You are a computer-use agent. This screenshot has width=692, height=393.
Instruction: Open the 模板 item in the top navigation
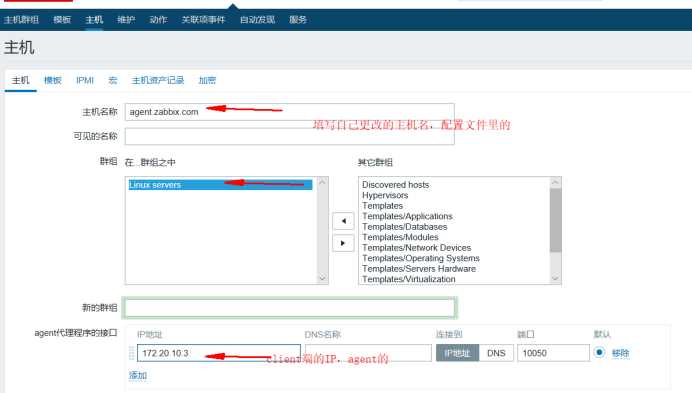tap(62, 19)
